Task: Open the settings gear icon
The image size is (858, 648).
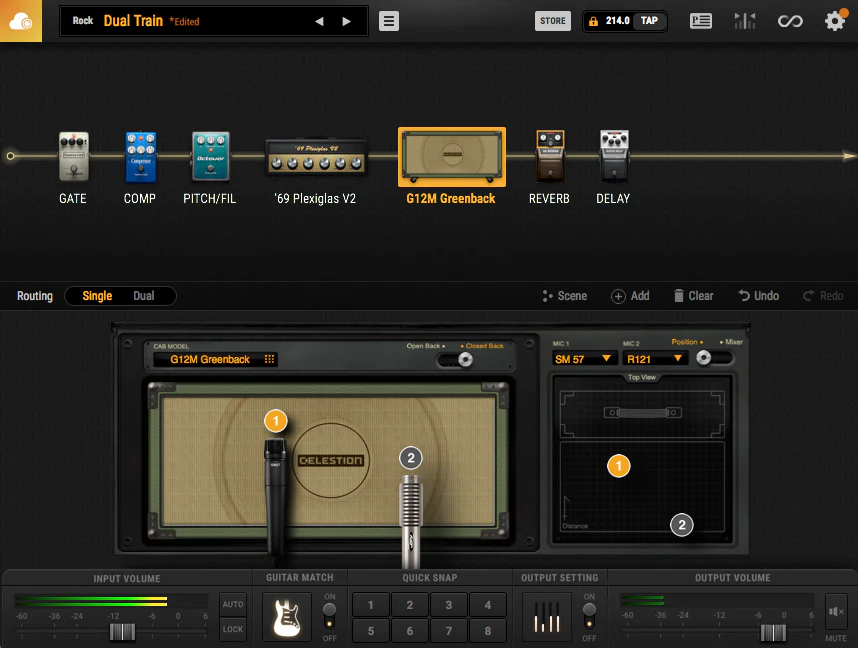Action: click(x=834, y=21)
